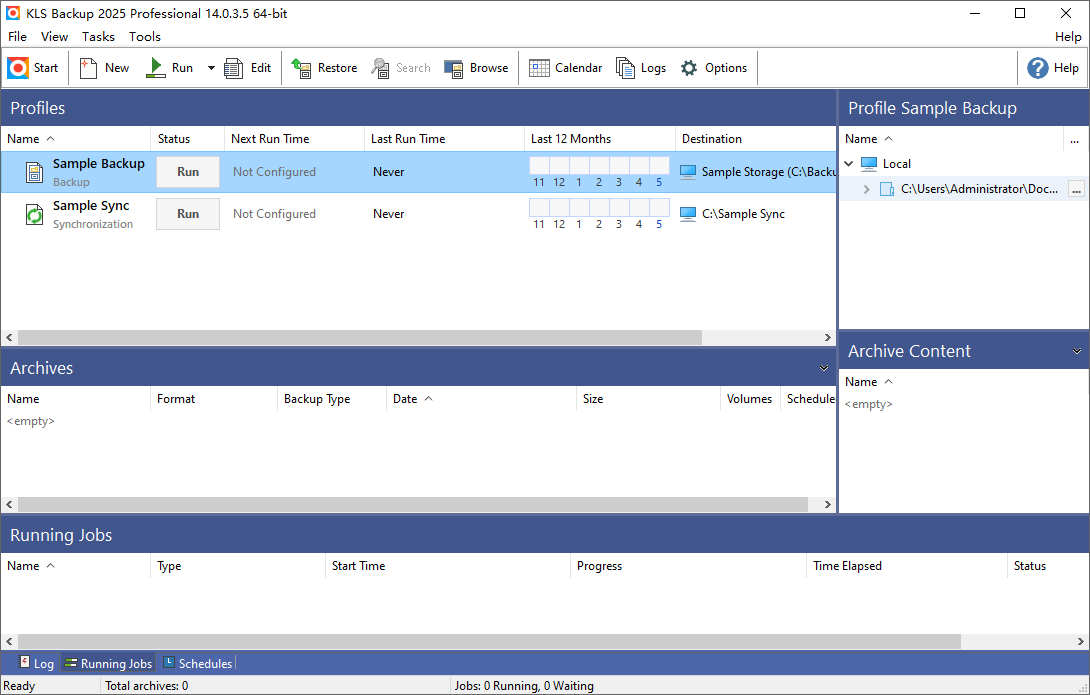Click Not Configured for Sample Sync
This screenshot has height=695, width=1090.
(274, 214)
